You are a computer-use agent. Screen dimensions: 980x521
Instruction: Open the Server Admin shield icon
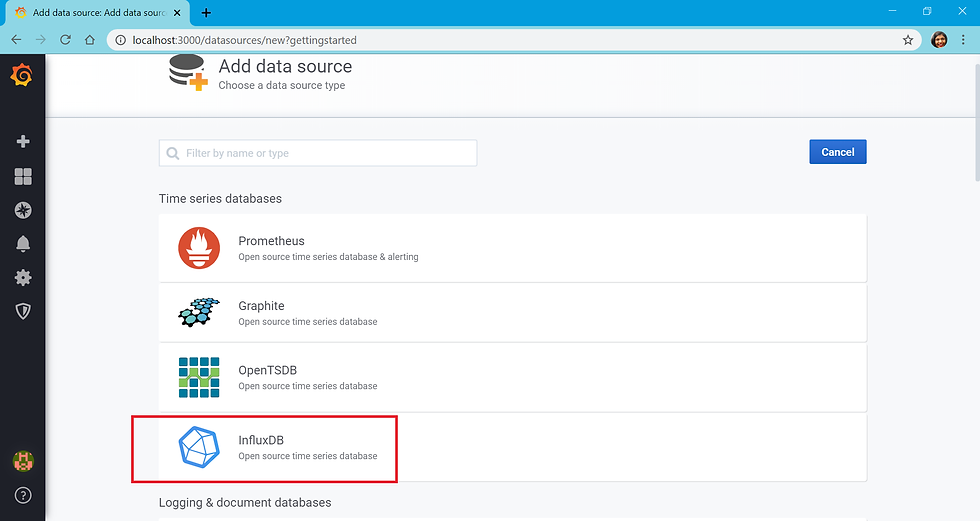click(23, 311)
